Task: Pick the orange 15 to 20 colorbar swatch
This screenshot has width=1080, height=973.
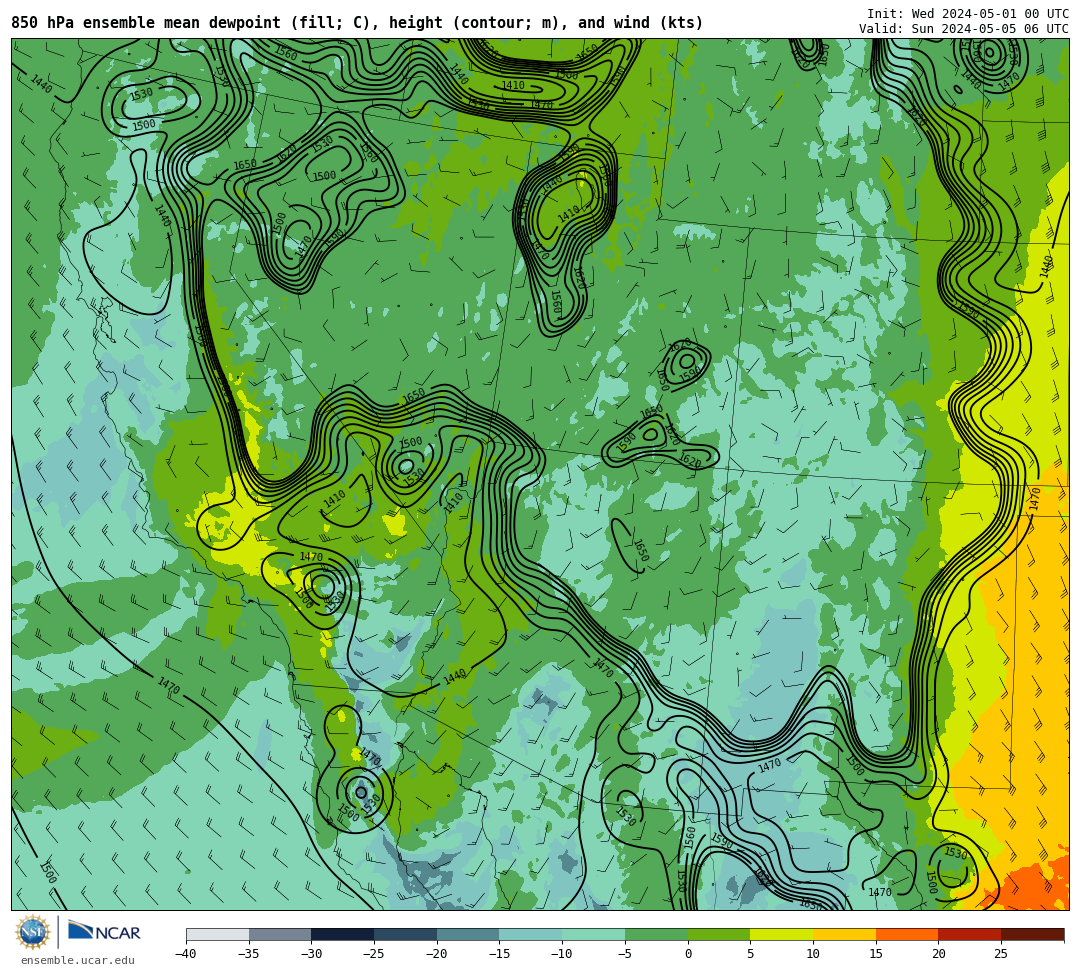Action: pyautogui.click(x=907, y=934)
